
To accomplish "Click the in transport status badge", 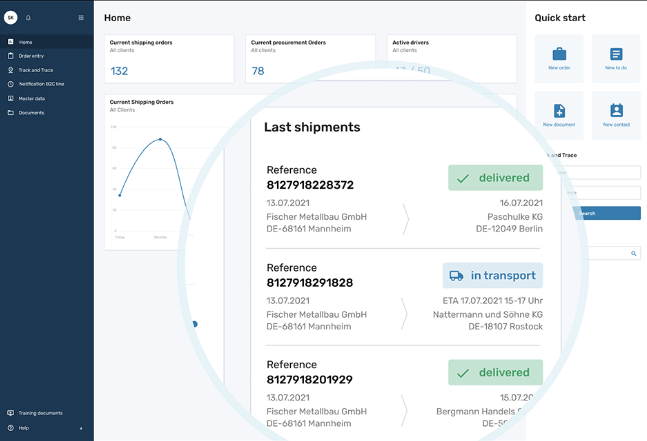I will point(493,275).
